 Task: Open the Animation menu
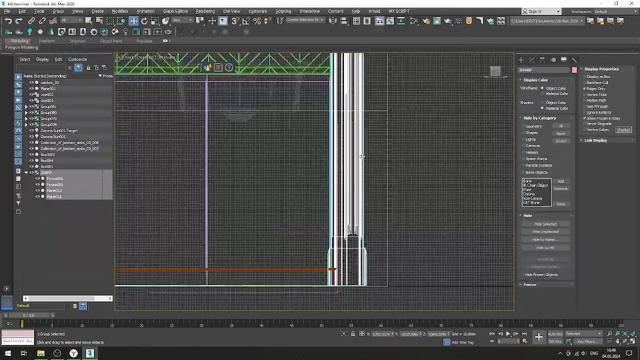(145, 11)
